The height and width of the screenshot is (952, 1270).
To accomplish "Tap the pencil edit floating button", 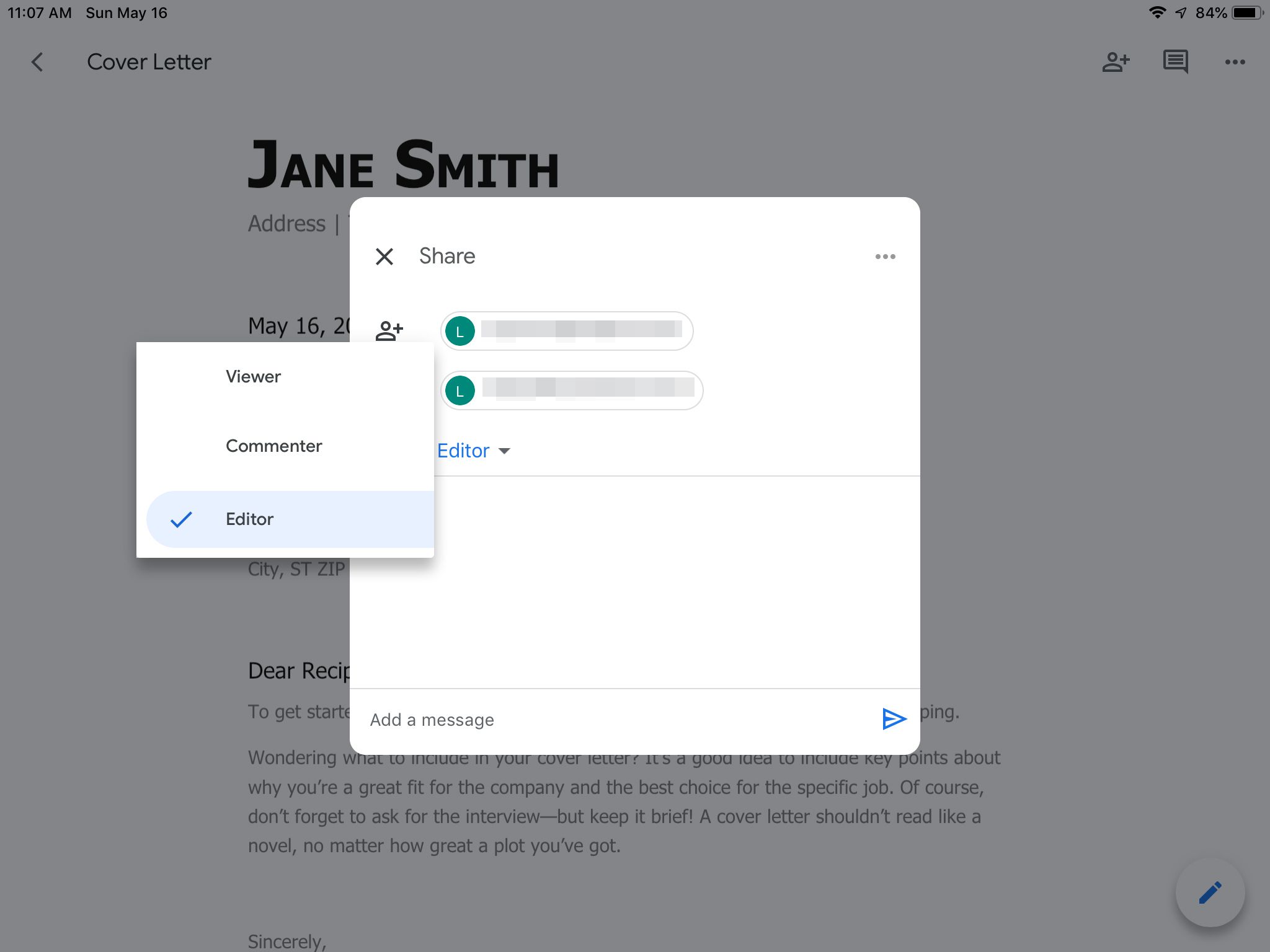I will (x=1210, y=892).
